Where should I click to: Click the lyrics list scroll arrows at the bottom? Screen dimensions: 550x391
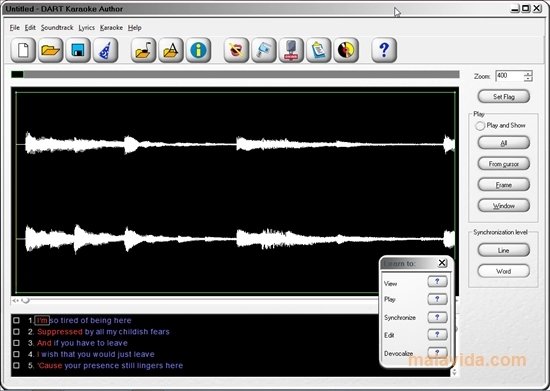coord(454,372)
